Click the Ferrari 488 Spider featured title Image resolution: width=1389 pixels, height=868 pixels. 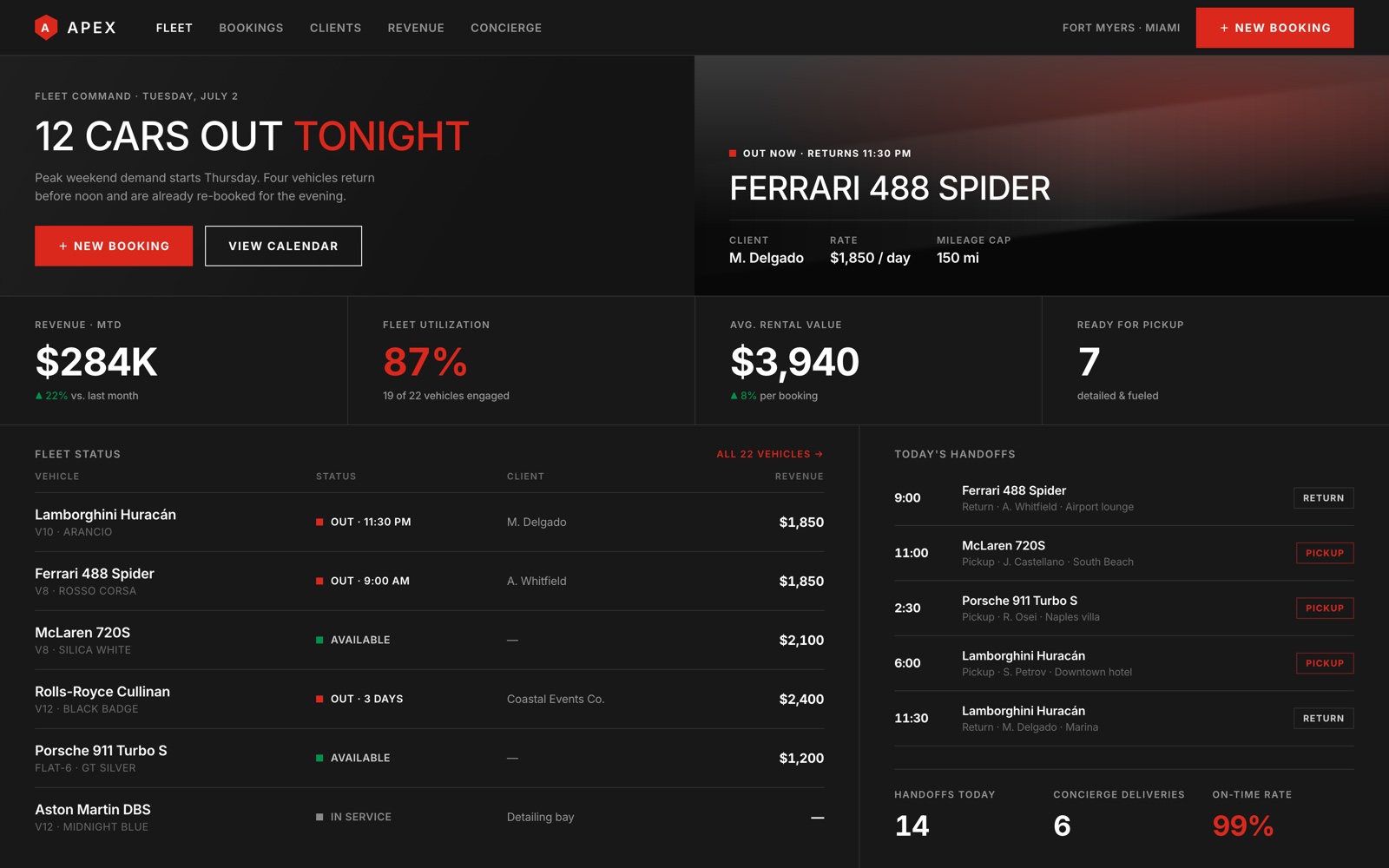[890, 188]
